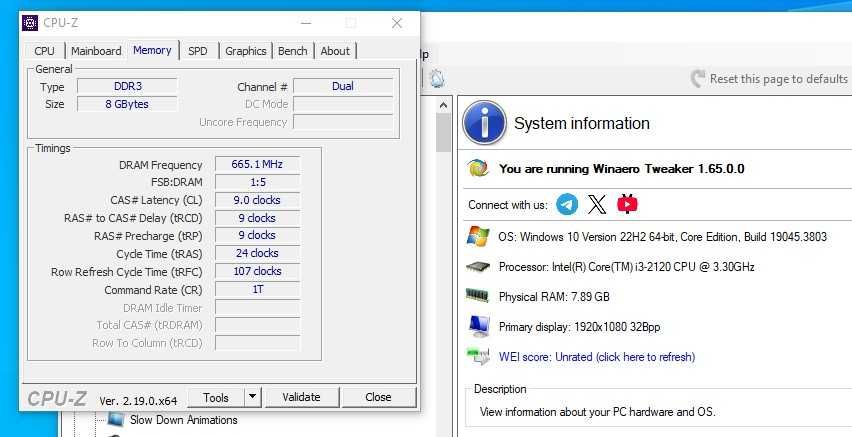
Task: Minimize the CPU-Z window
Action: pyautogui.click(x=306, y=23)
